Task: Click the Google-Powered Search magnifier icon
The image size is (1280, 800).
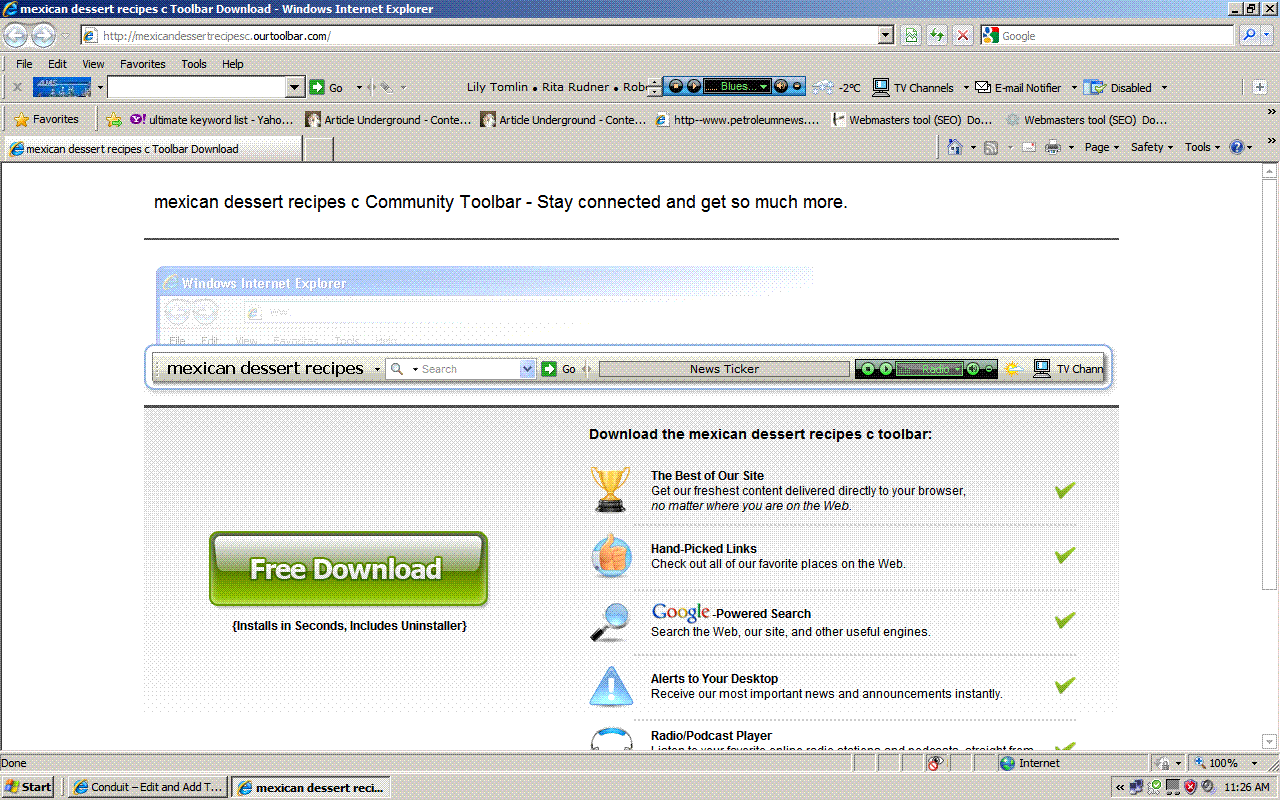Action: 610,621
